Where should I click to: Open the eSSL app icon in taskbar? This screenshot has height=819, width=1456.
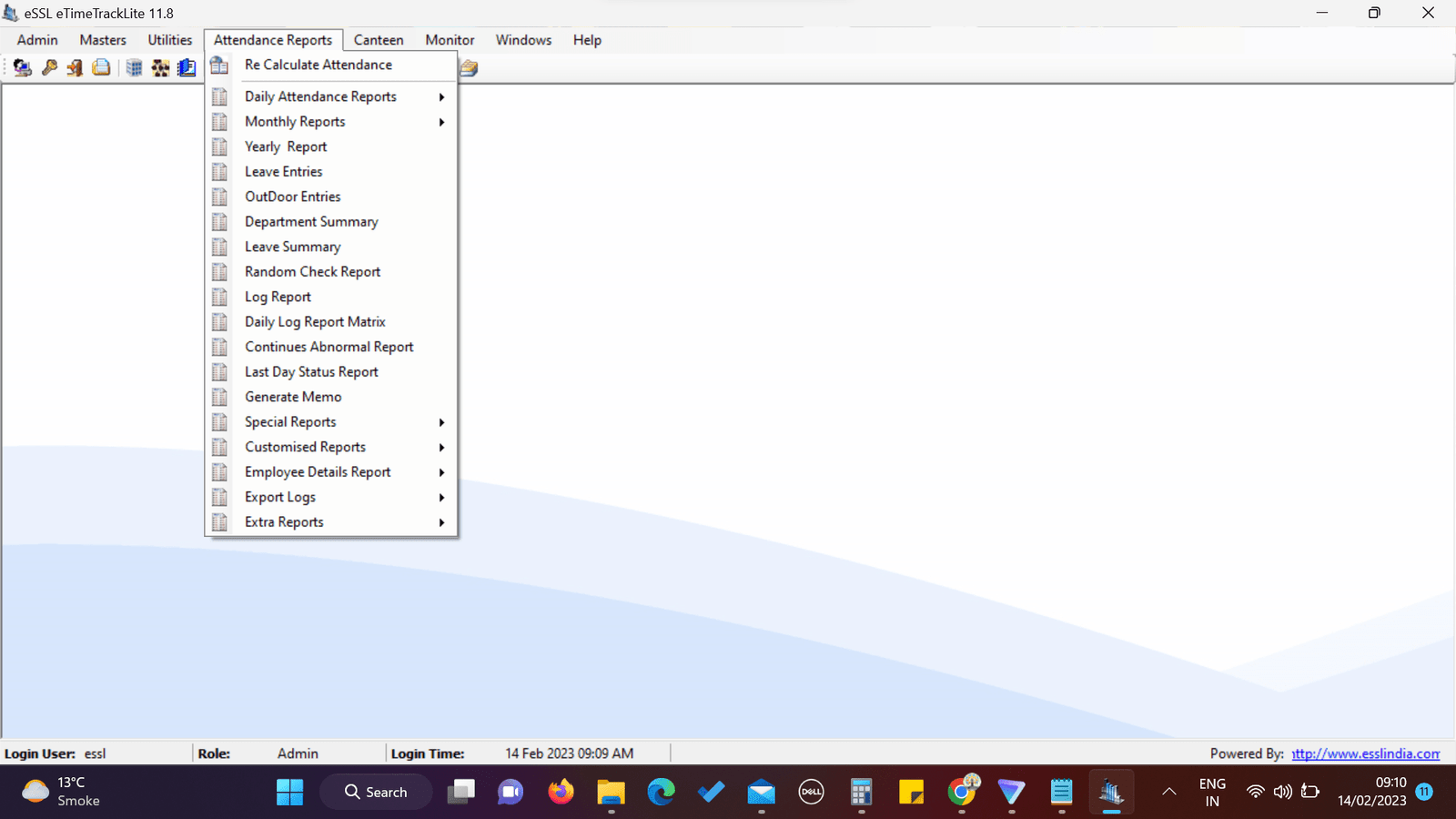(x=1111, y=792)
